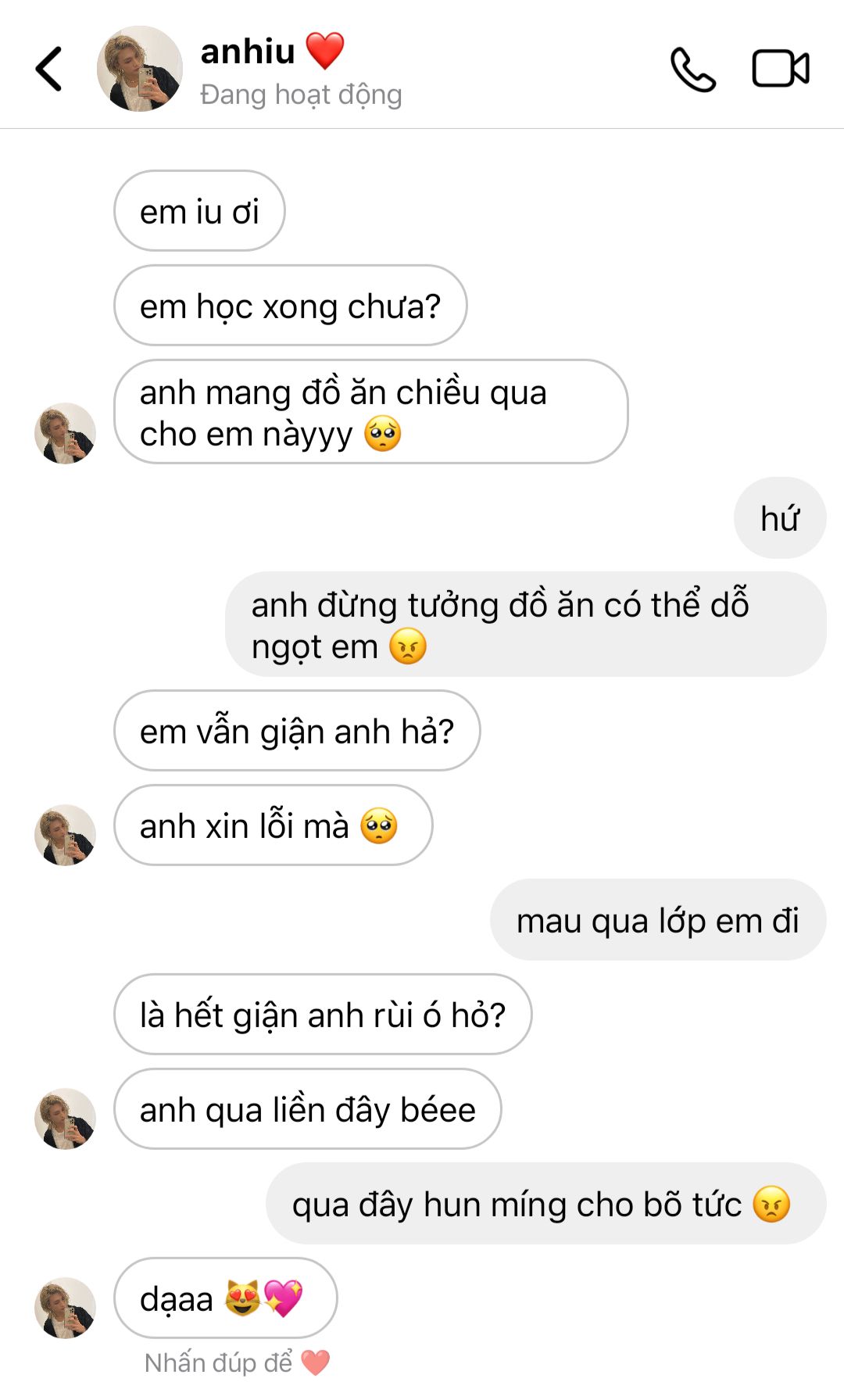Open anhiu's profile picture in header
Viewport: 844px width, 1400px height.
[x=139, y=69]
